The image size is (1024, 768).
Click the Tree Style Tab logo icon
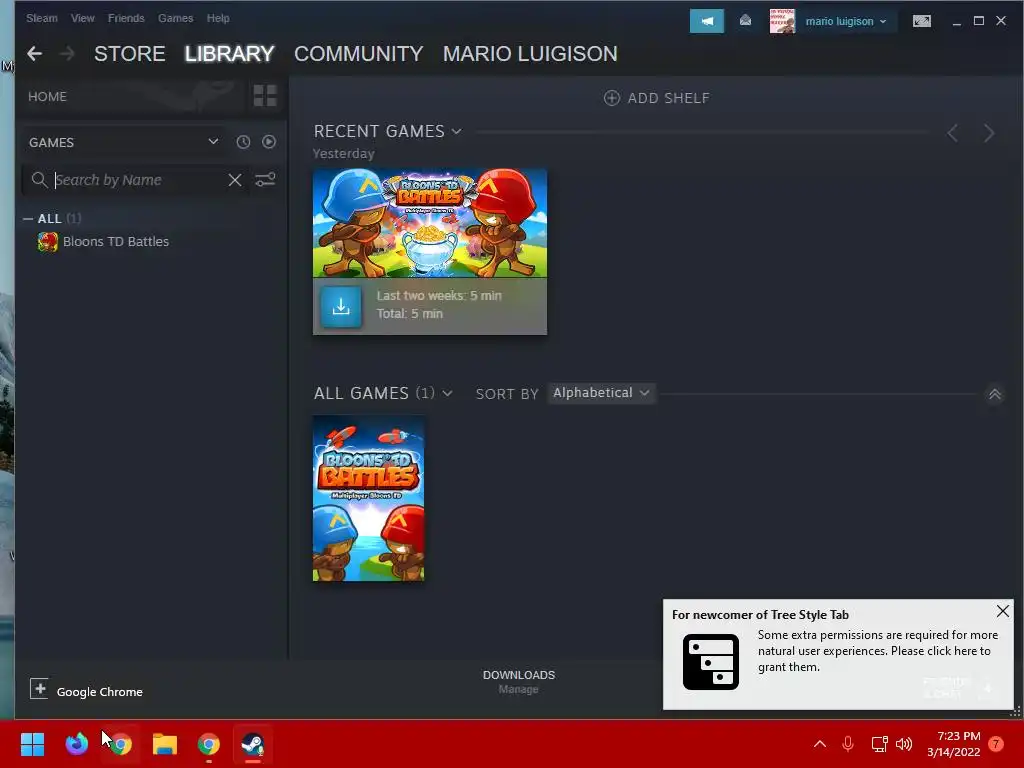711,662
